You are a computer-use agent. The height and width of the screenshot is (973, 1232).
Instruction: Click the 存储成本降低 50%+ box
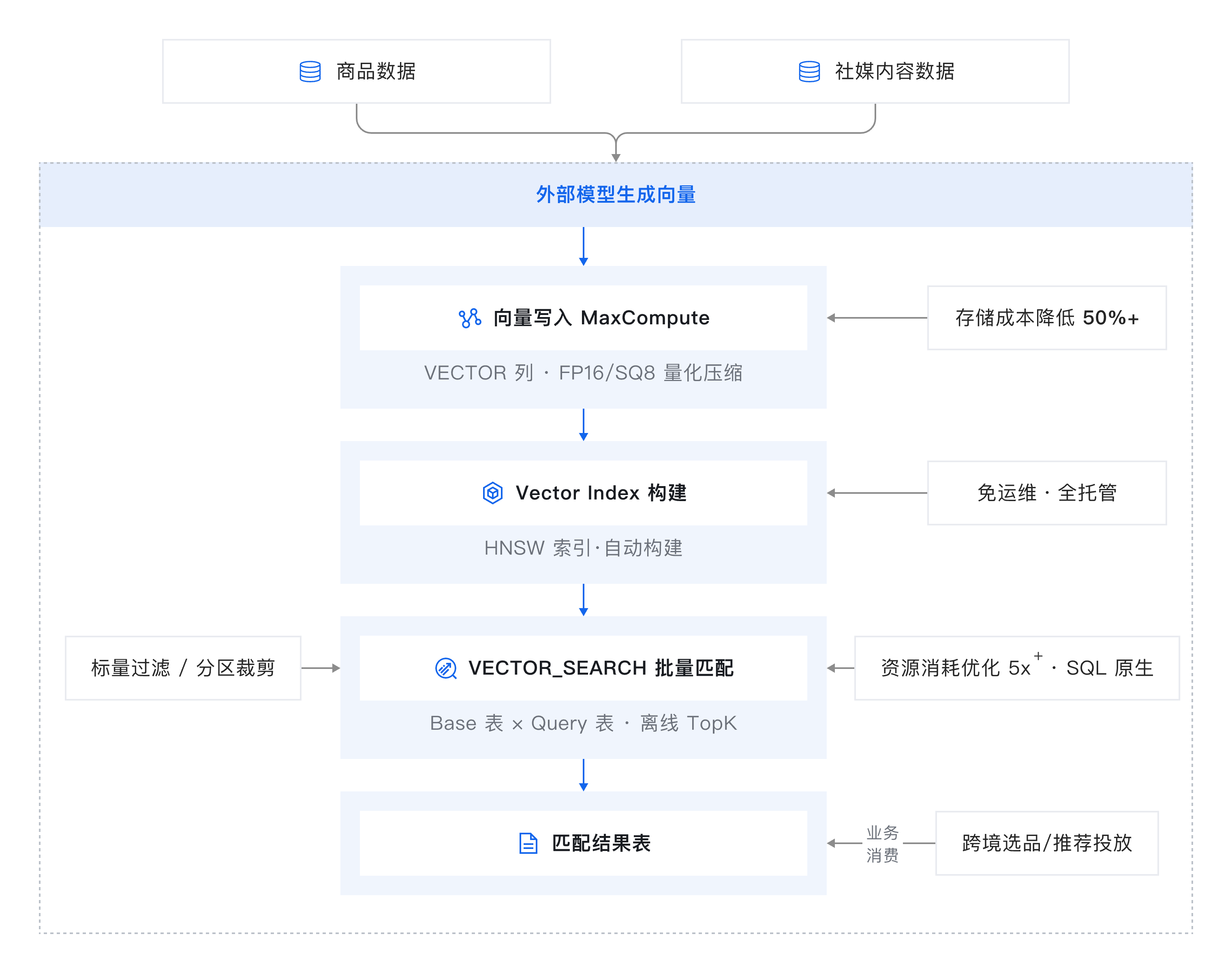[1046, 318]
